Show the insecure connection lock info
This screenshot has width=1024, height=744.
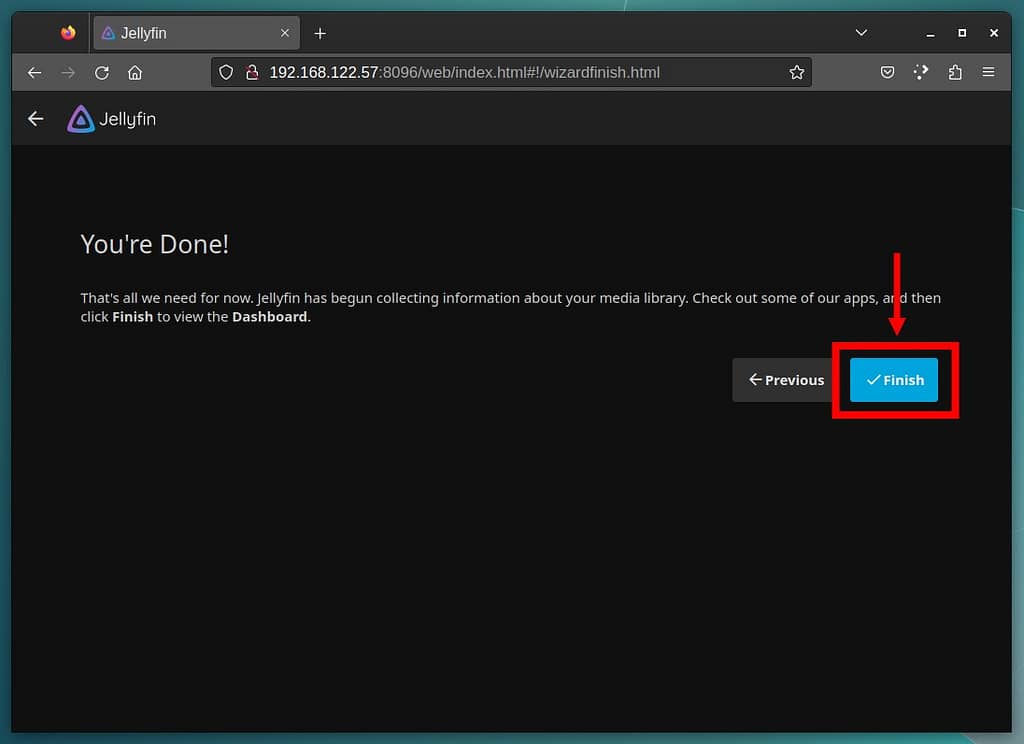pos(251,73)
